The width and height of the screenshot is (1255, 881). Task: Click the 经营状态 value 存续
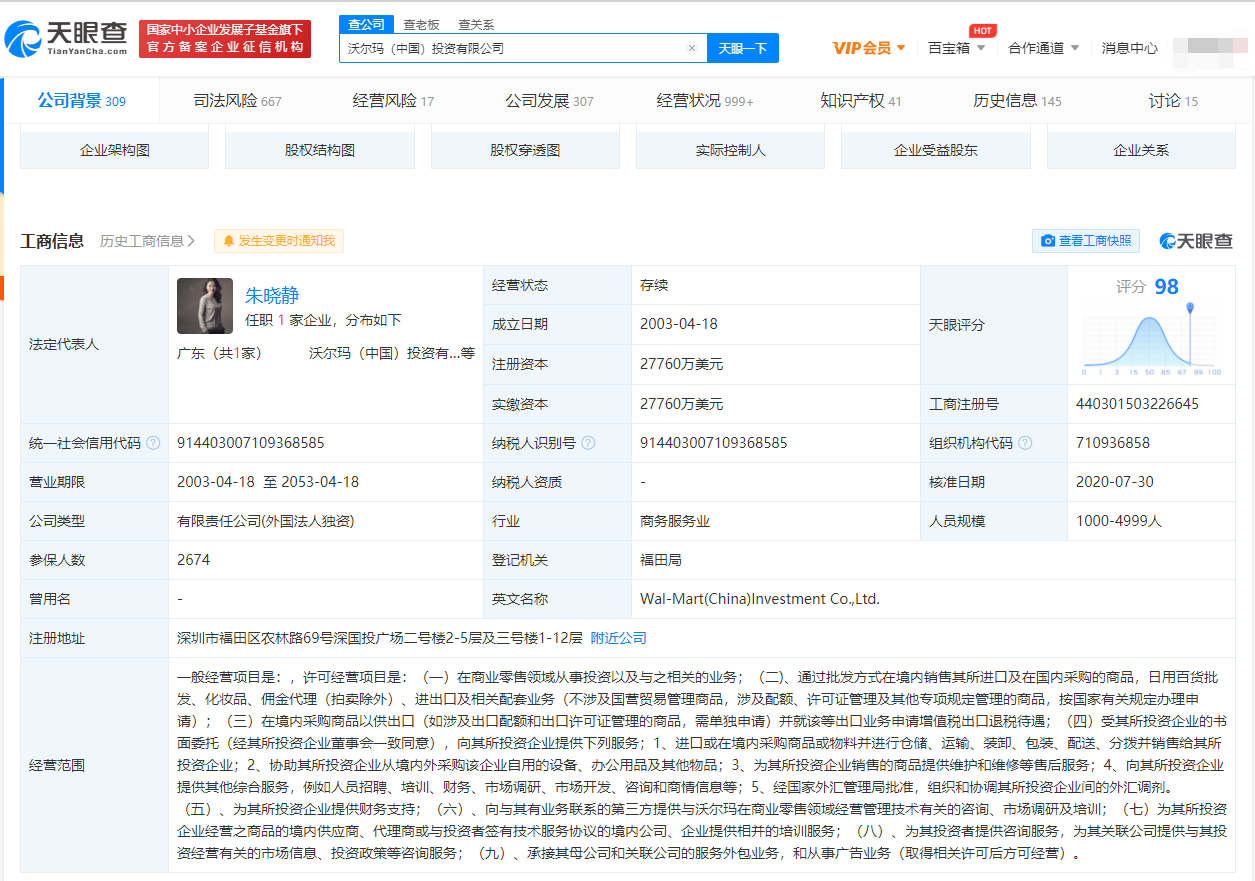[x=654, y=285]
